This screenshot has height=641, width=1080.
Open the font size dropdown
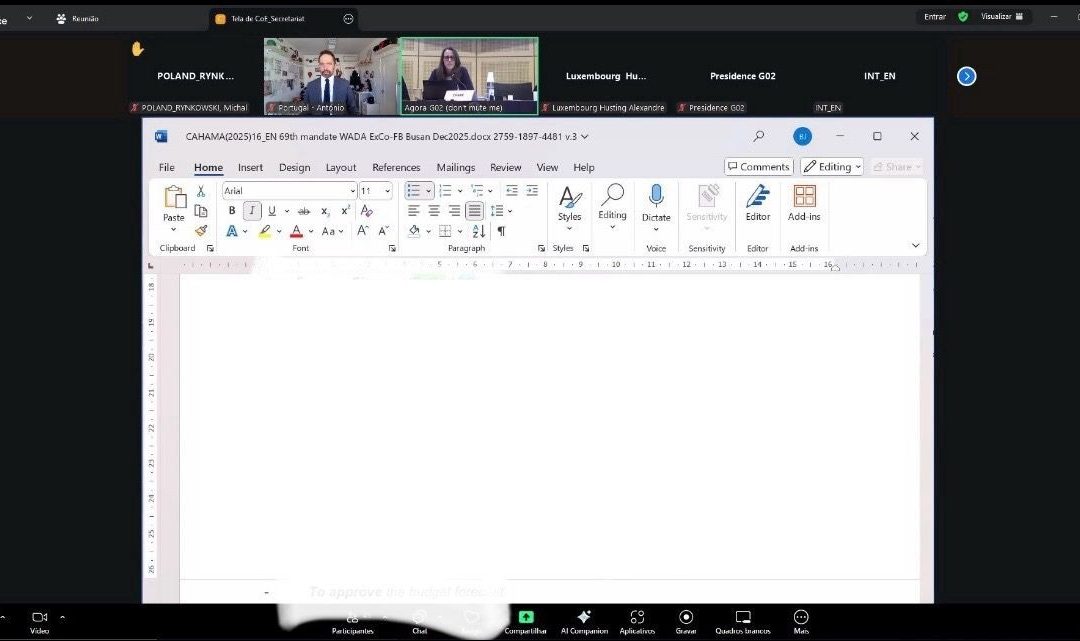coord(387,191)
